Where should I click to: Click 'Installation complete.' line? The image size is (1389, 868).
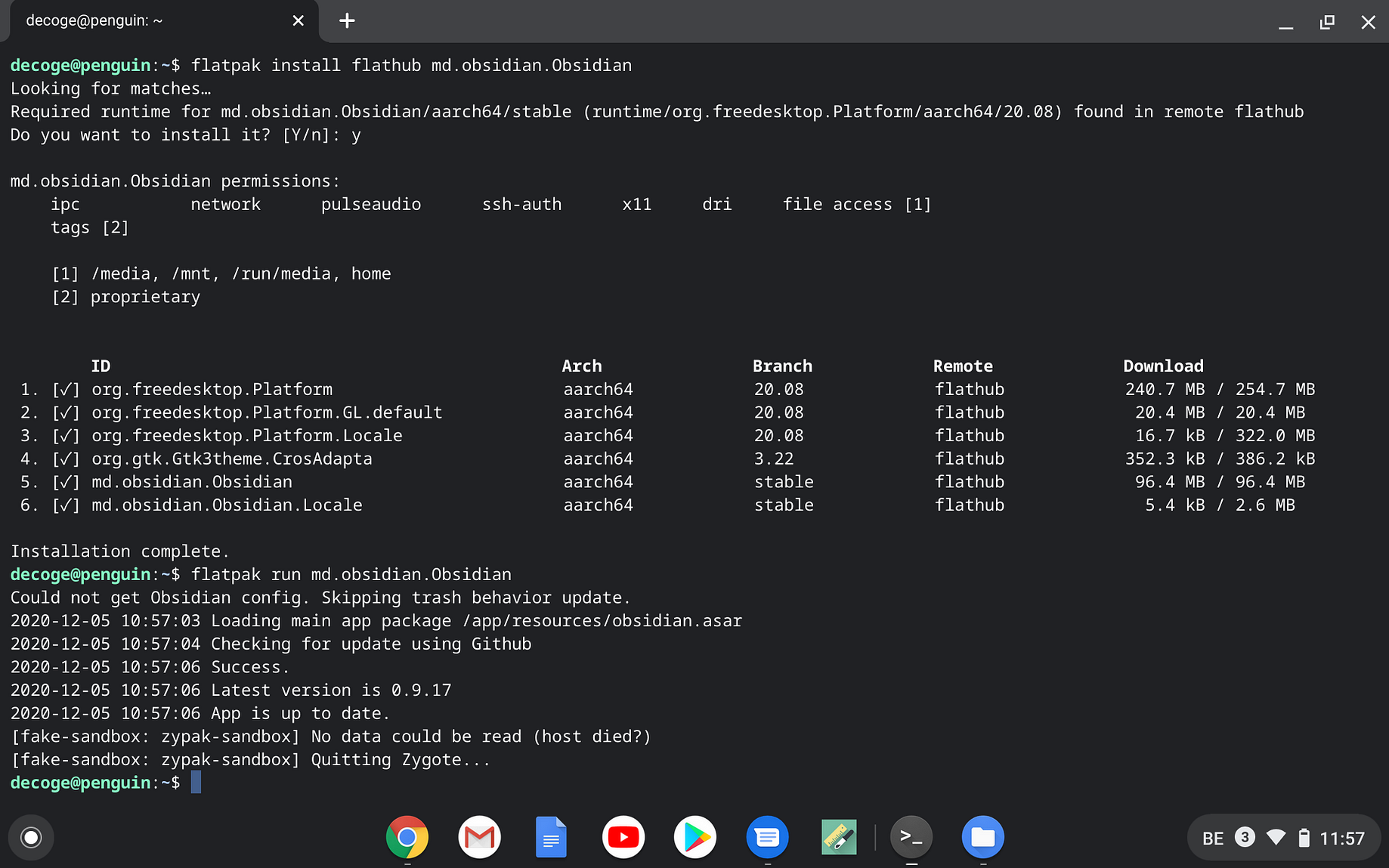tap(119, 551)
